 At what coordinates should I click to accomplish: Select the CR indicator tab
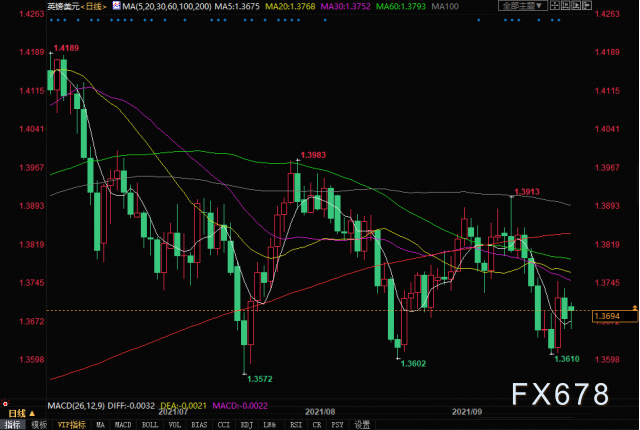(317, 425)
